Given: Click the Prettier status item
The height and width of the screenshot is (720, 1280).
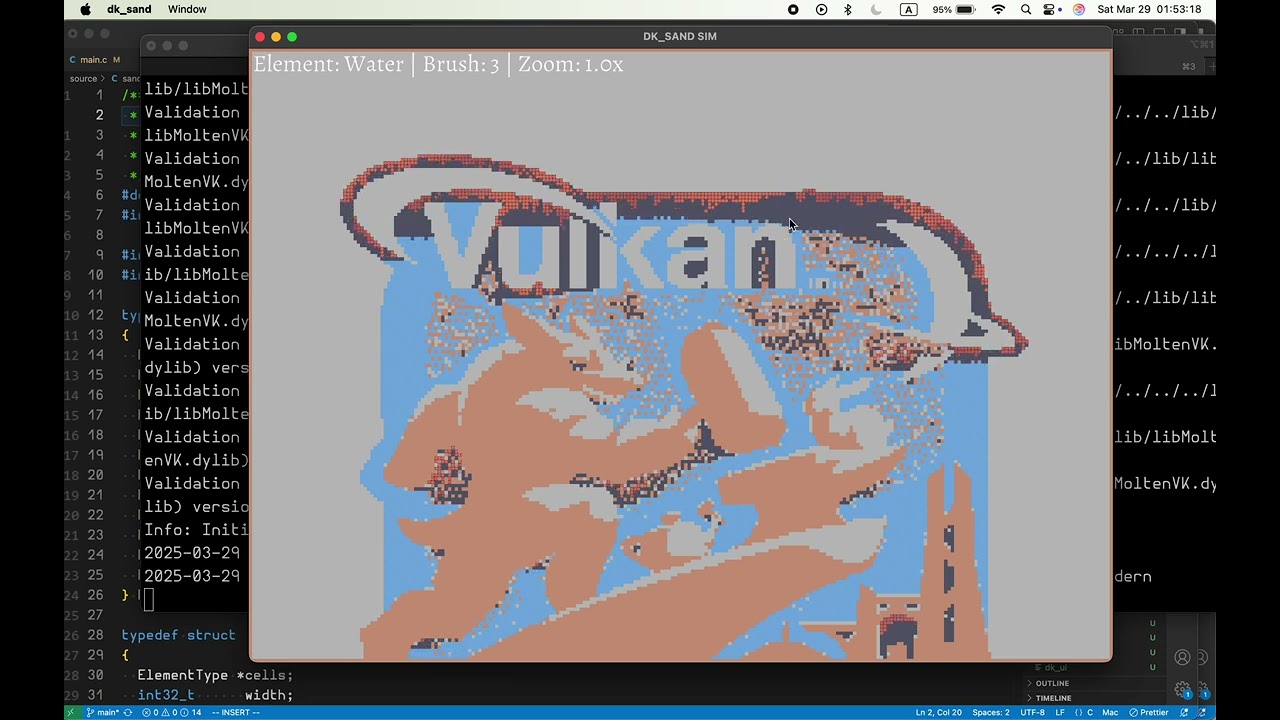Looking at the screenshot, I should click(1149, 712).
